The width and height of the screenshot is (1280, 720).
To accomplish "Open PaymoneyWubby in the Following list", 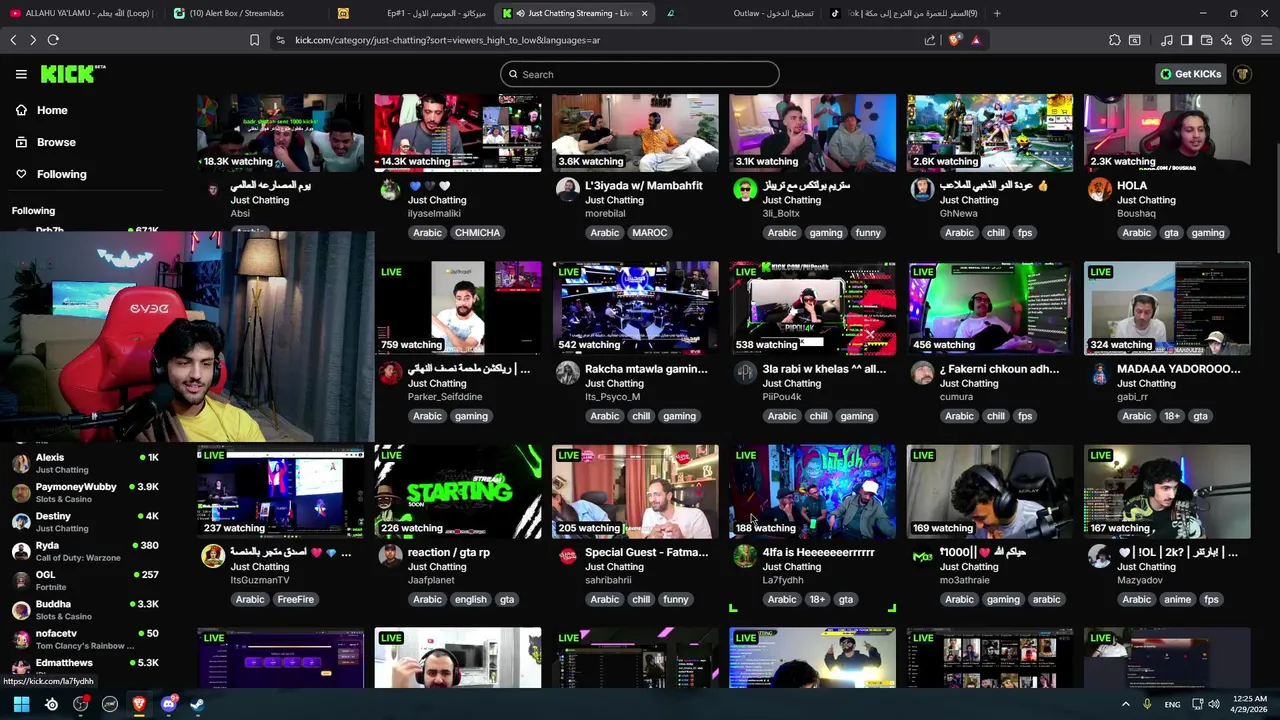I will coord(85,492).
